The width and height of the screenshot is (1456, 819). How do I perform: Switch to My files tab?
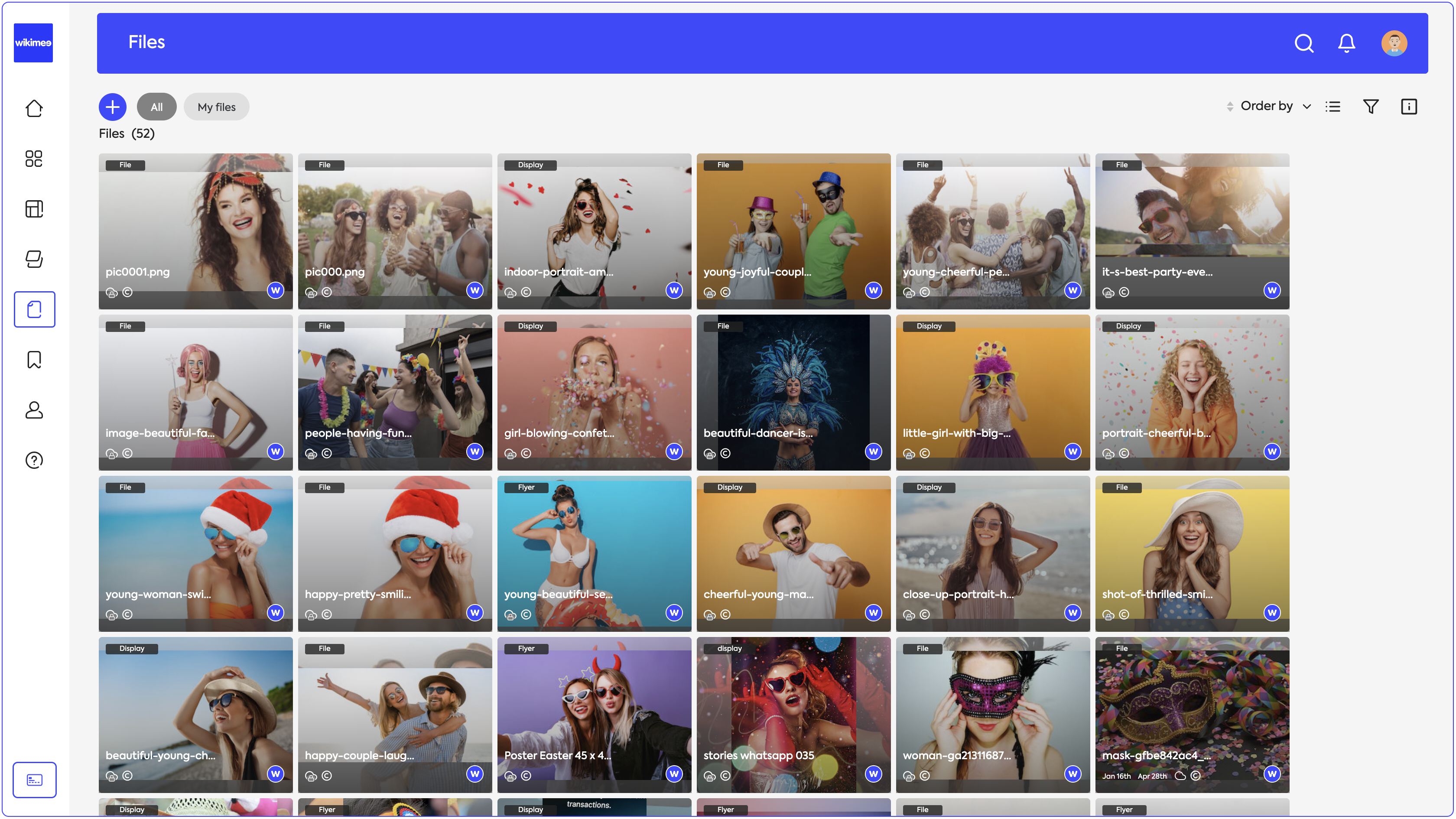(217, 107)
